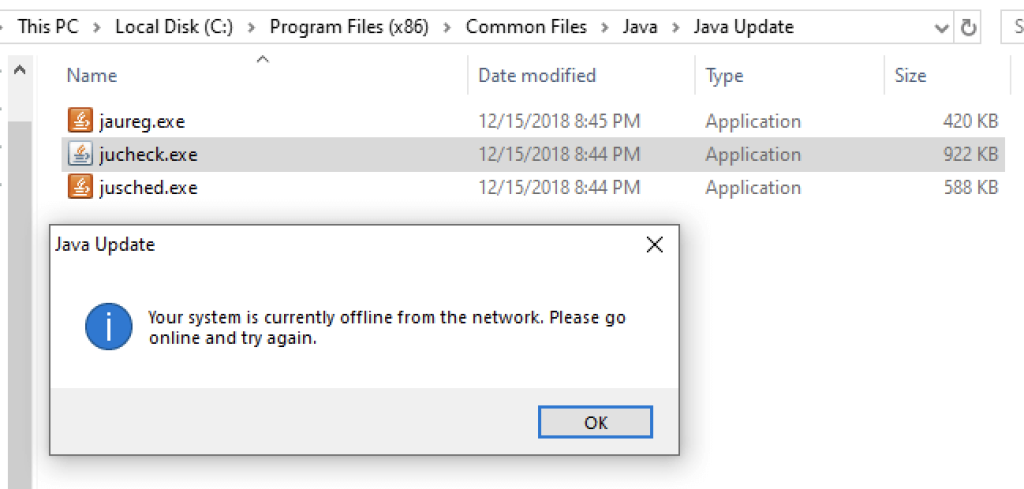The width and height of the screenshot is (1024, 489).
Task: Sort files by Size column
Action: pyautogui.click(x=910, y=75)
